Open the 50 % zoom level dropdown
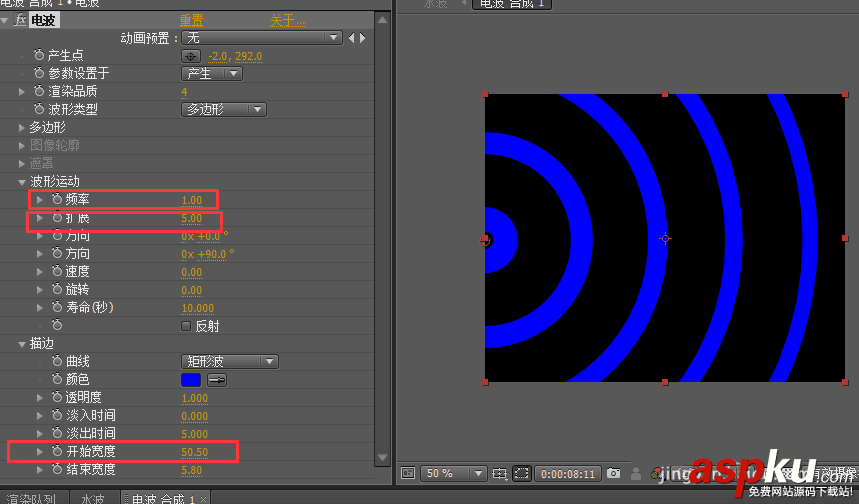The image size is (859, 504). 453,473
